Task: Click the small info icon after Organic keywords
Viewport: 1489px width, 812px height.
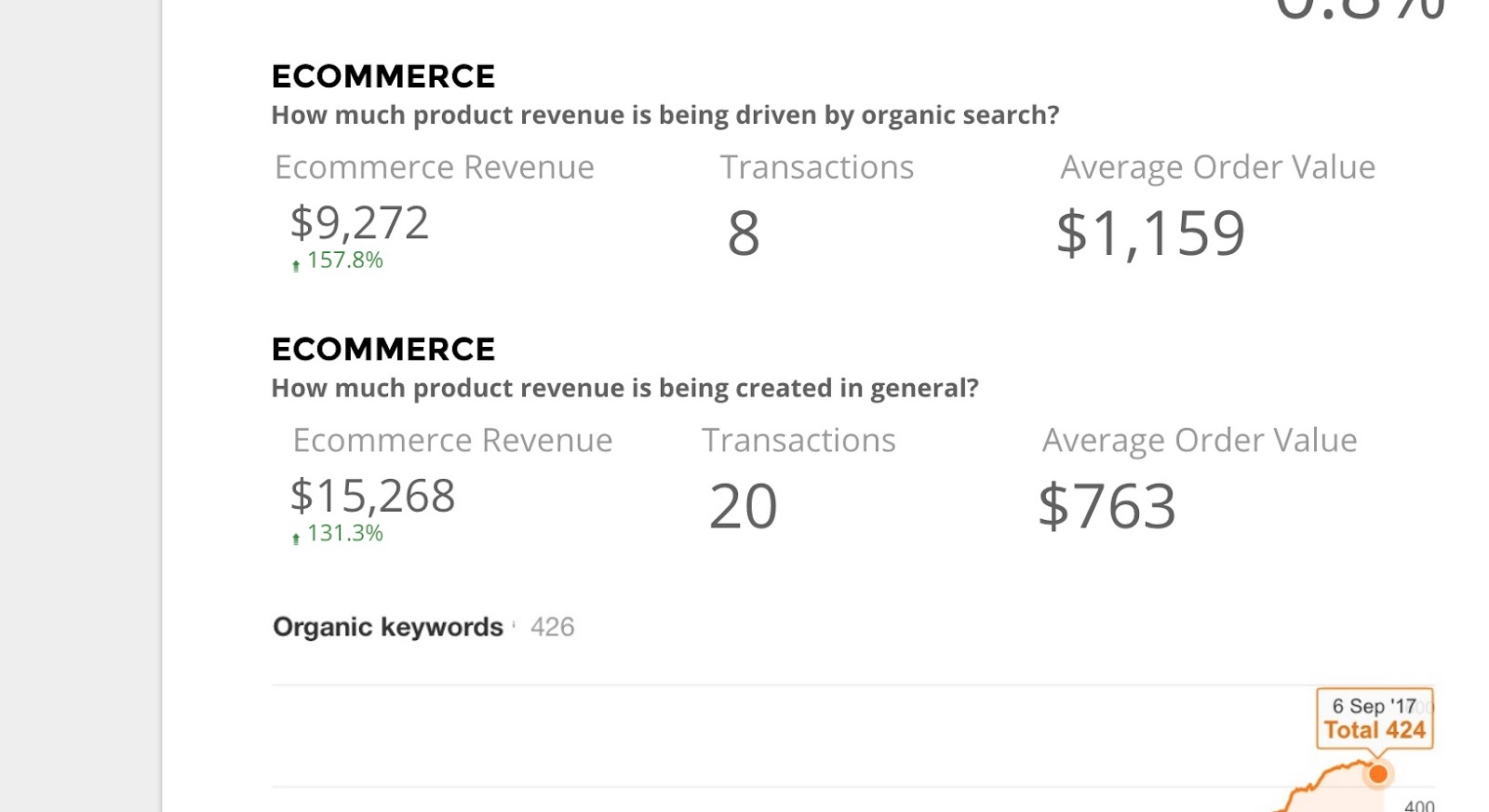Action: coord(514,625)
